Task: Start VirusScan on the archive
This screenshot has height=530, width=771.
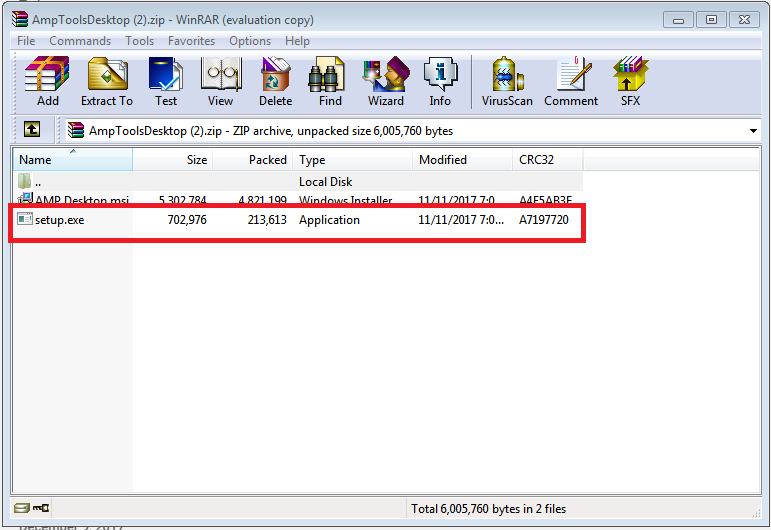Action: pyautogui.click(x=507, y=81)
